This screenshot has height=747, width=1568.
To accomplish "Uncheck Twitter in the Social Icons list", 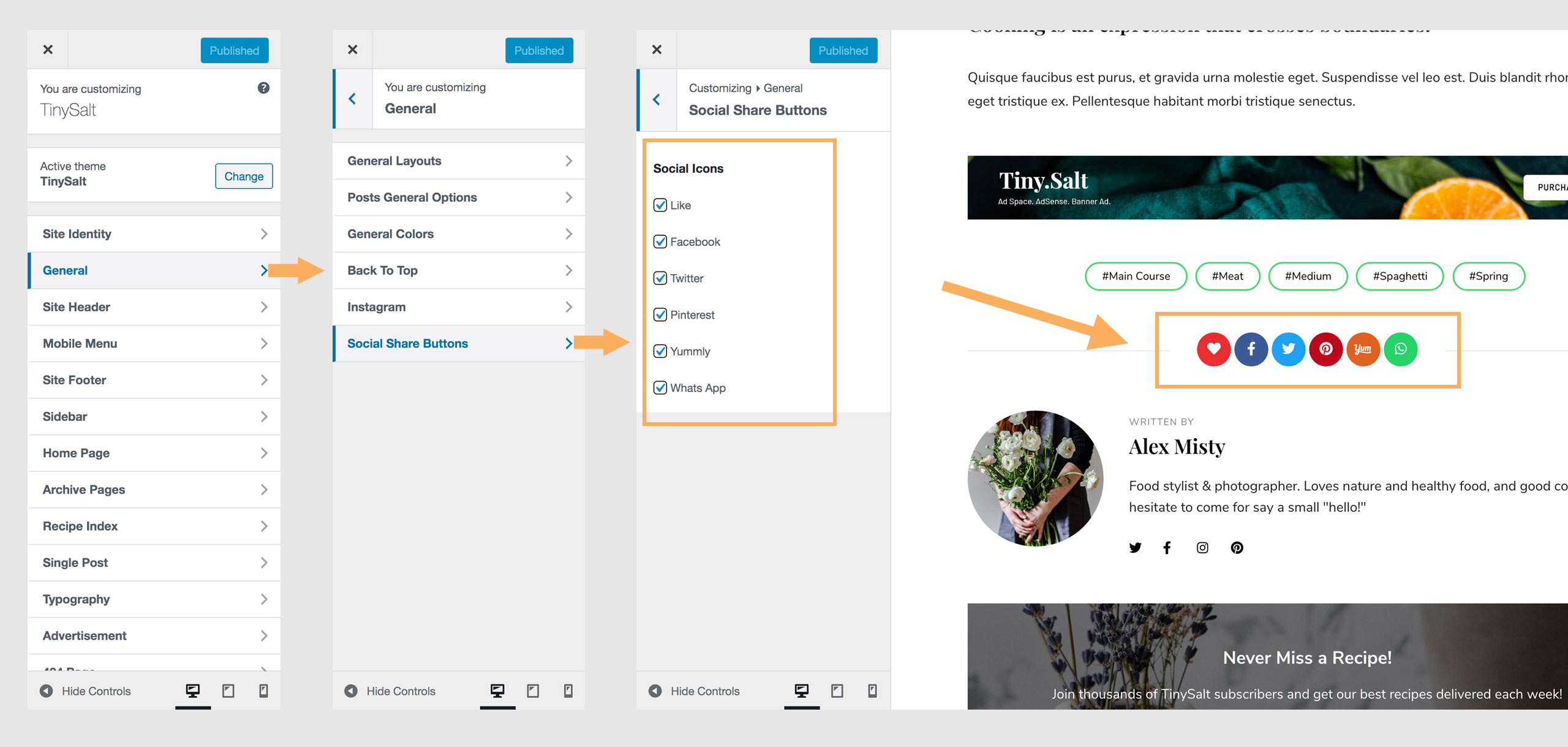I will [x=660, y=278].
